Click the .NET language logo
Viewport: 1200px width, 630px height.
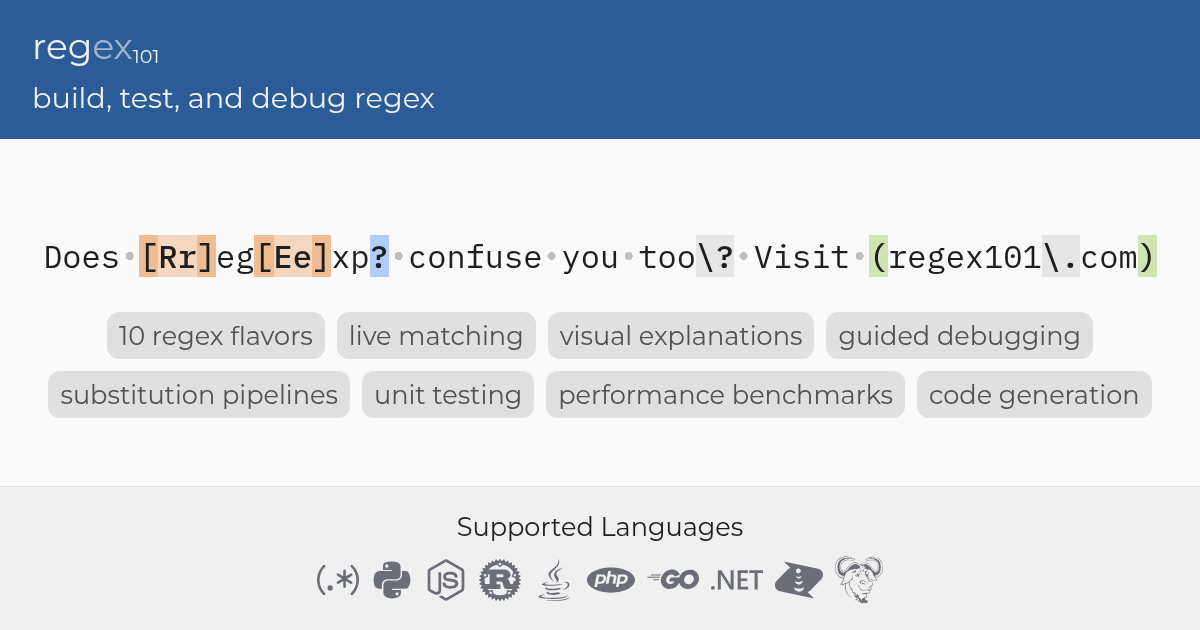click(x=737, y=580)
